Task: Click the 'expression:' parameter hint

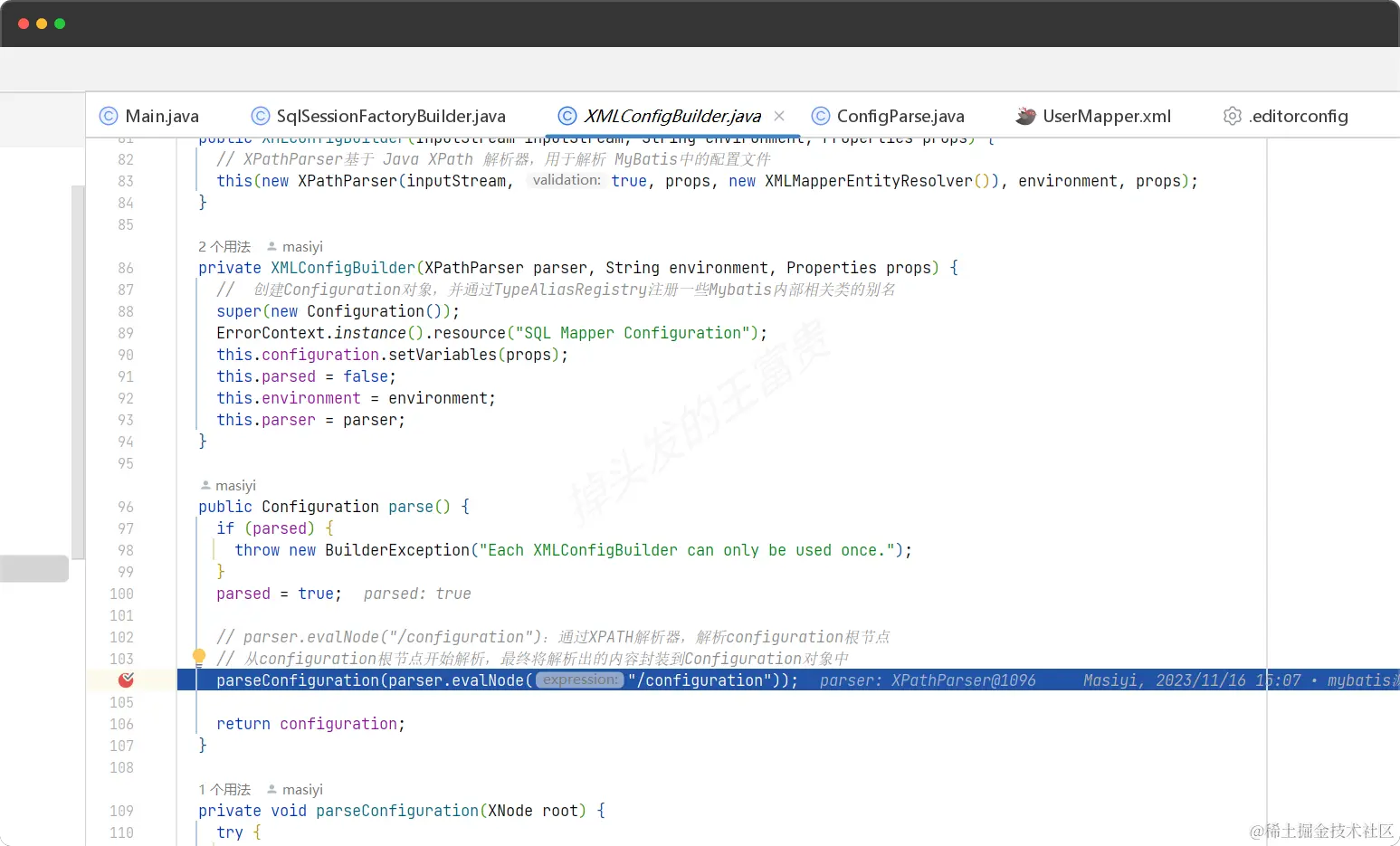Action: coord(580,680)
